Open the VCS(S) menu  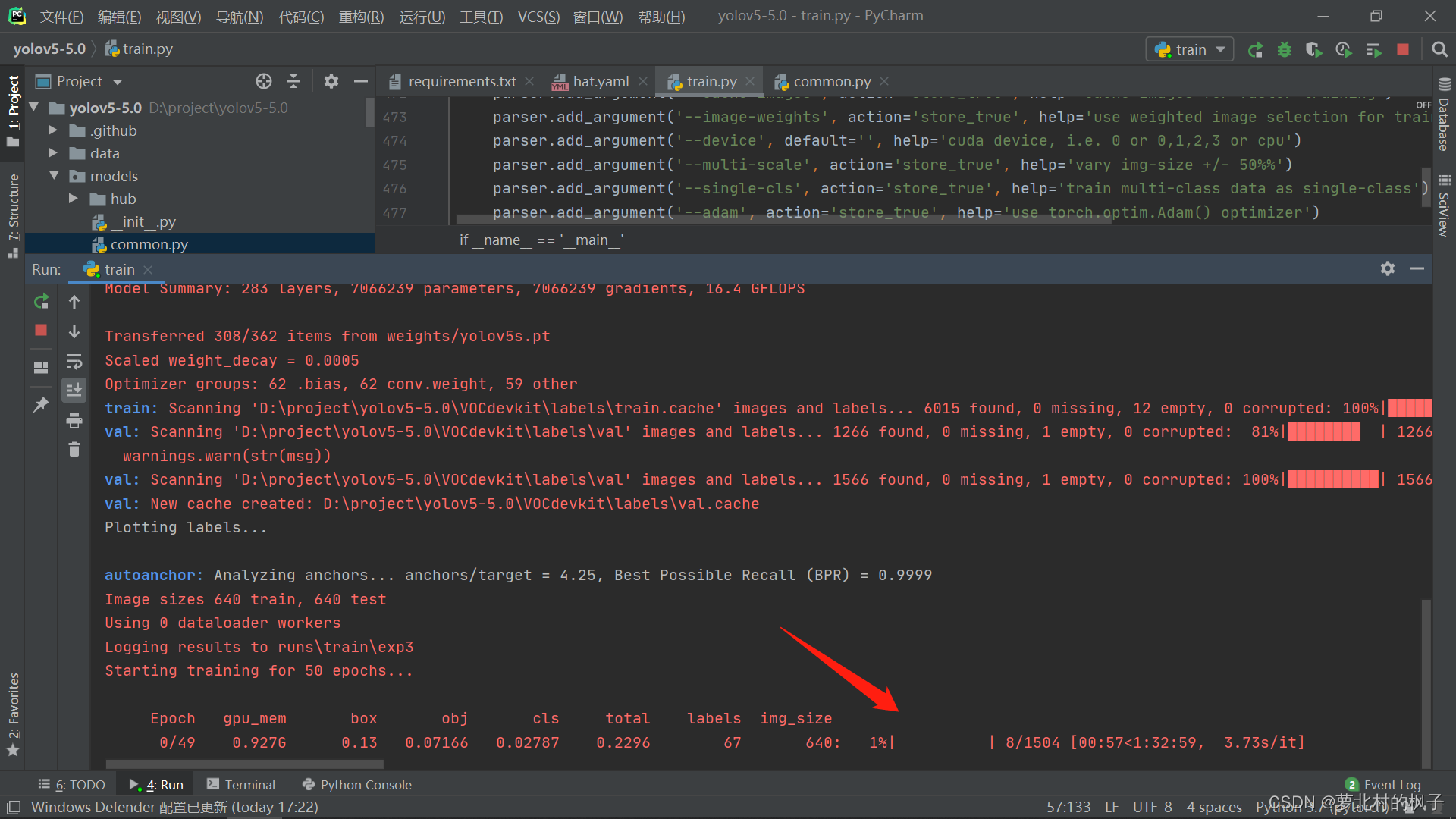(538, 17)
